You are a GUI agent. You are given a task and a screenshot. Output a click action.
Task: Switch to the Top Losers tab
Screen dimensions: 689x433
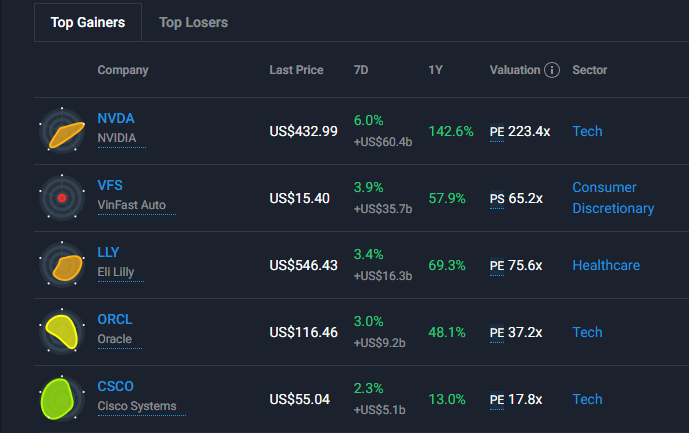[193, 22]
